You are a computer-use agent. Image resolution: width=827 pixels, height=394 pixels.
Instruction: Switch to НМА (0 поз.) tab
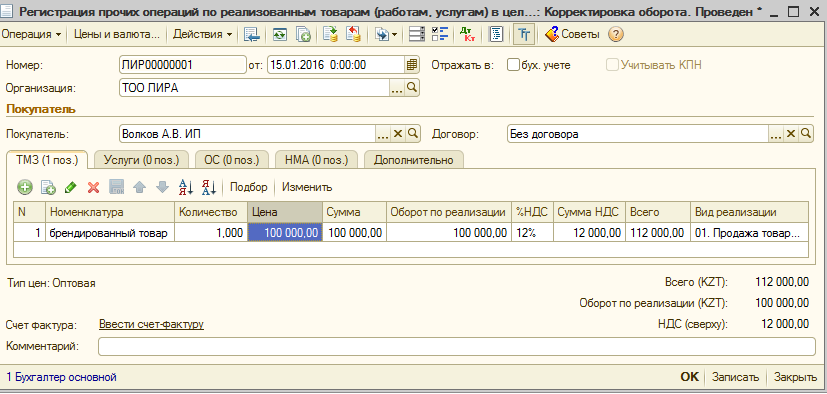[x=316, y=160]
